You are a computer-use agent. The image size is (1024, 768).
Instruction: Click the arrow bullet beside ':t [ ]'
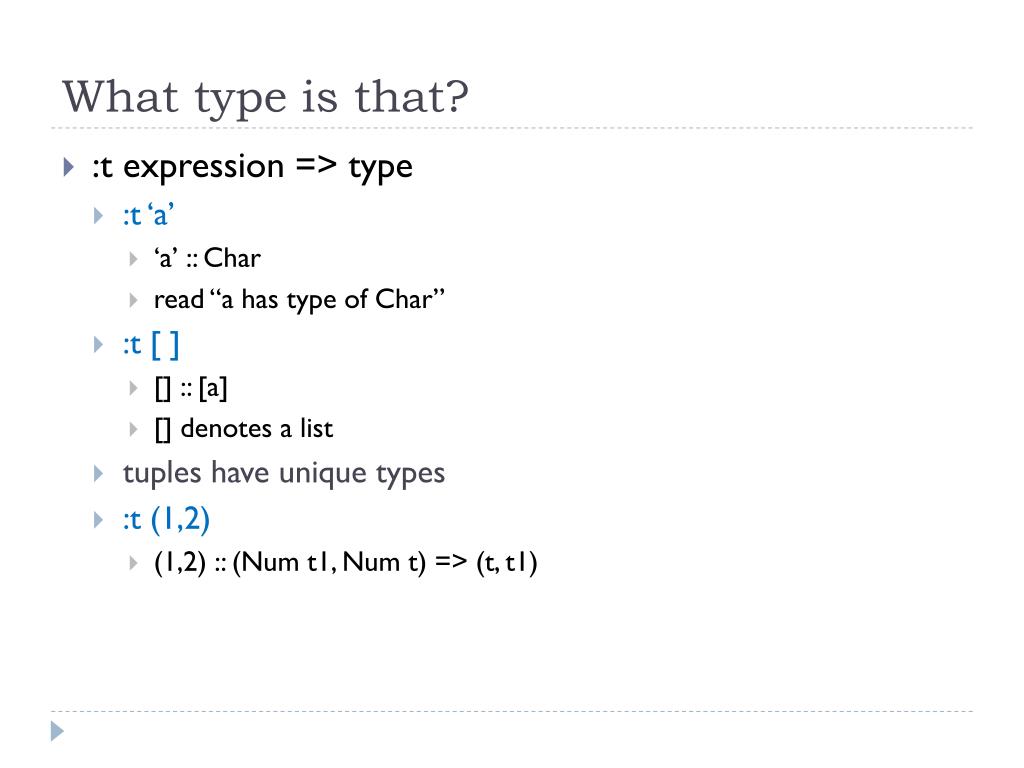(x=99, y=344)
